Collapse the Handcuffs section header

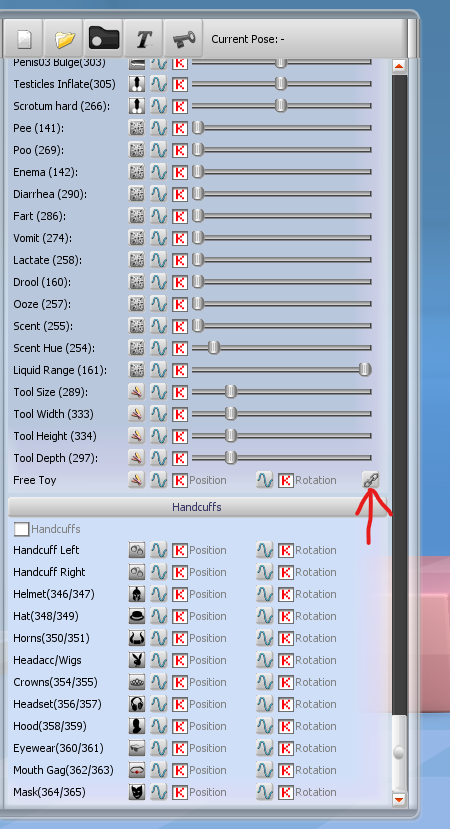click(x=197, y=507)
